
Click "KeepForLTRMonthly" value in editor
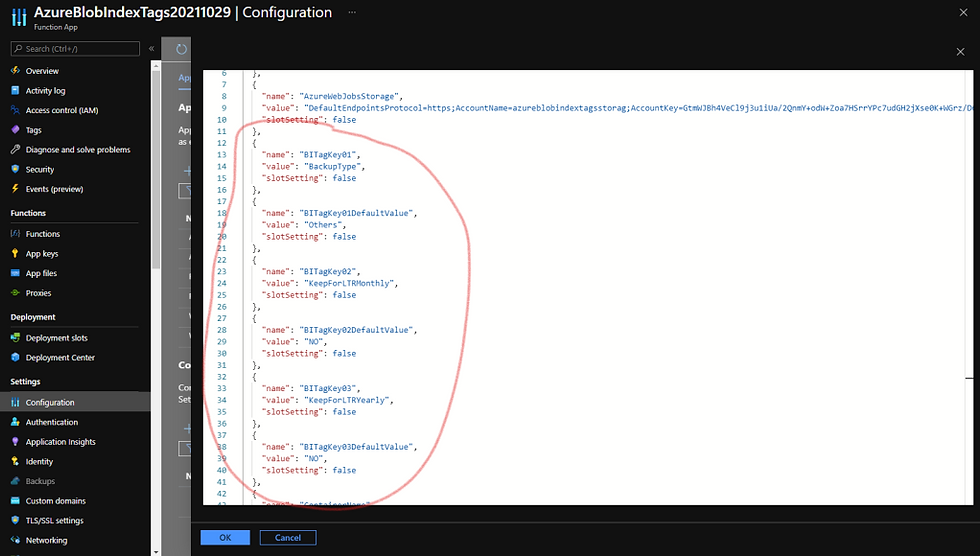(350, 283)
